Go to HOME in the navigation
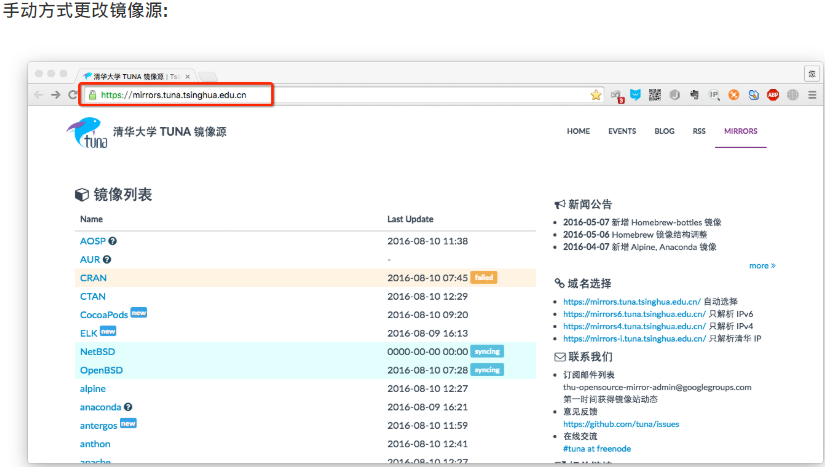The width and height of the screenshot is (825, 467). coord(578,131)
